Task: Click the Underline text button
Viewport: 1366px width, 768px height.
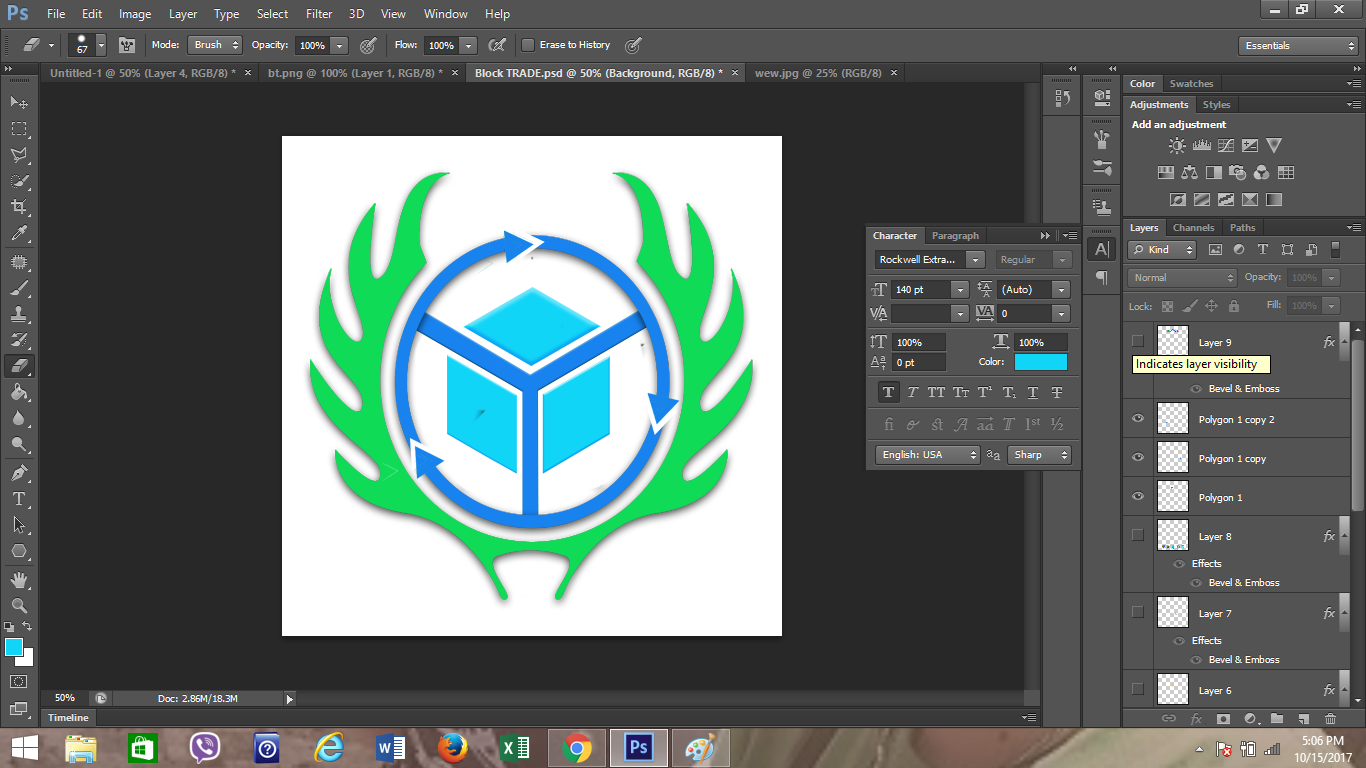Action: [x=1033, y=393]
